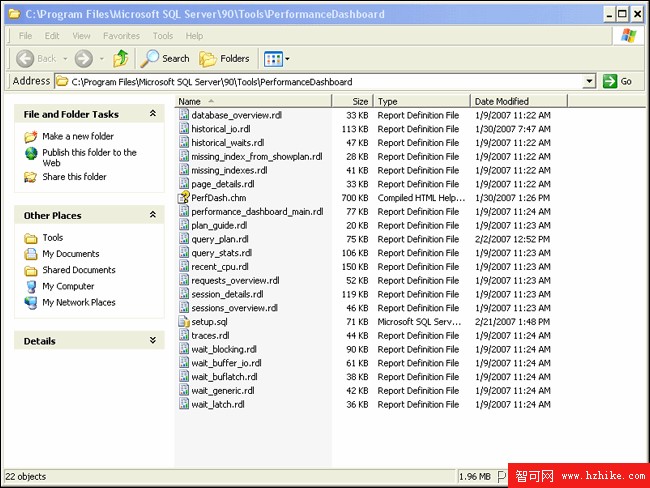This screenshot has width=650, height=488.
Task: Select sessions_overview.rdl file icon
Action: point(184,308)
